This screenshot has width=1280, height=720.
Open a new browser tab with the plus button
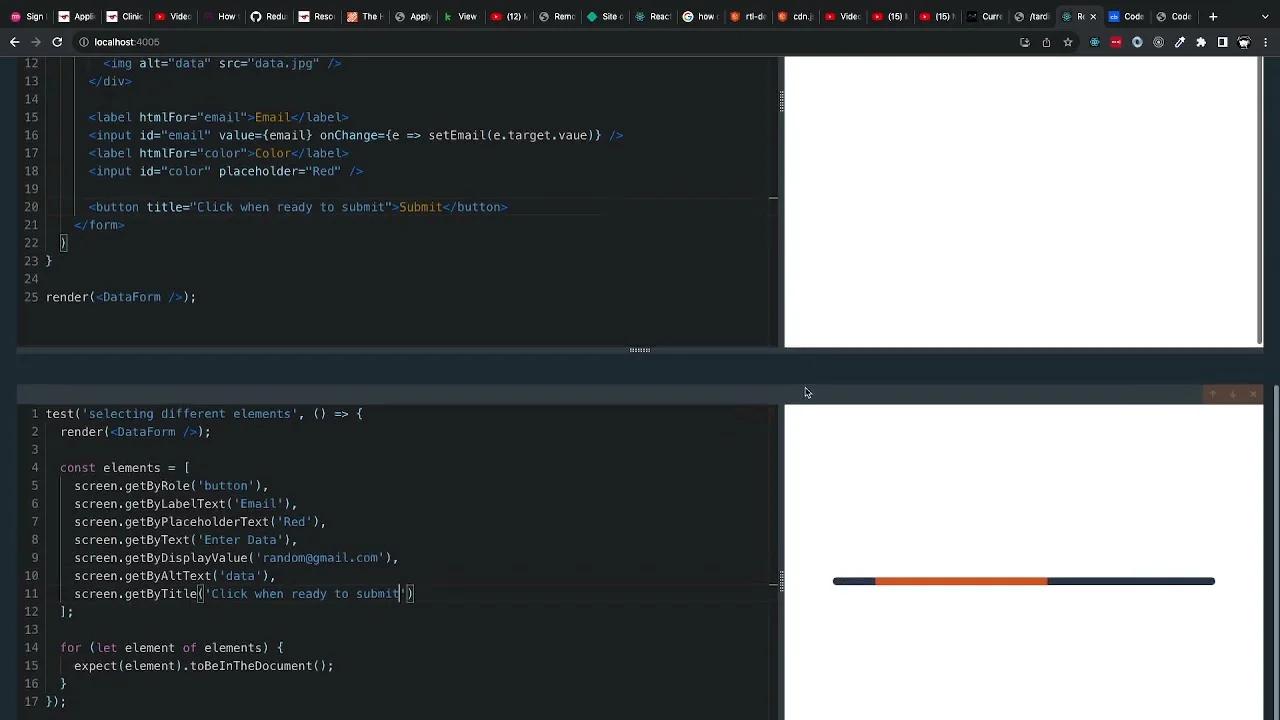click(1213, 16)
